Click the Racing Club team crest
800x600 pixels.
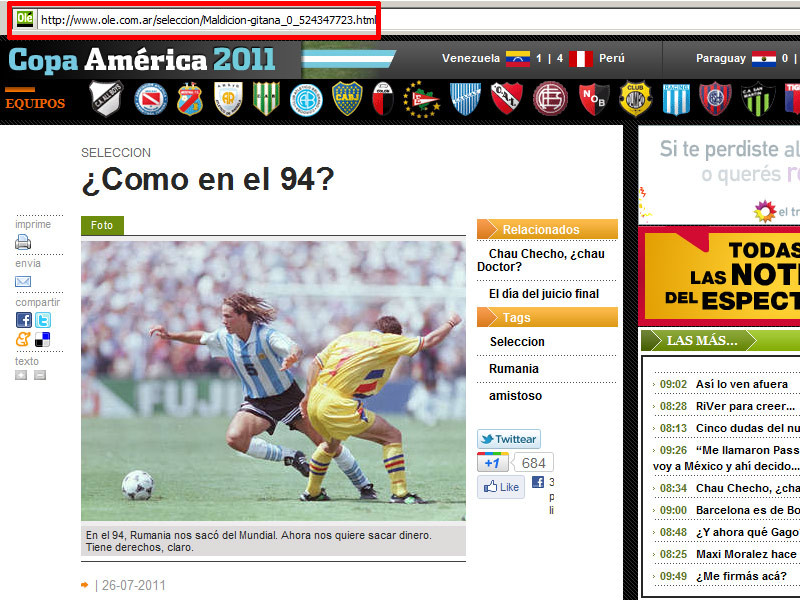coord(676,99)
